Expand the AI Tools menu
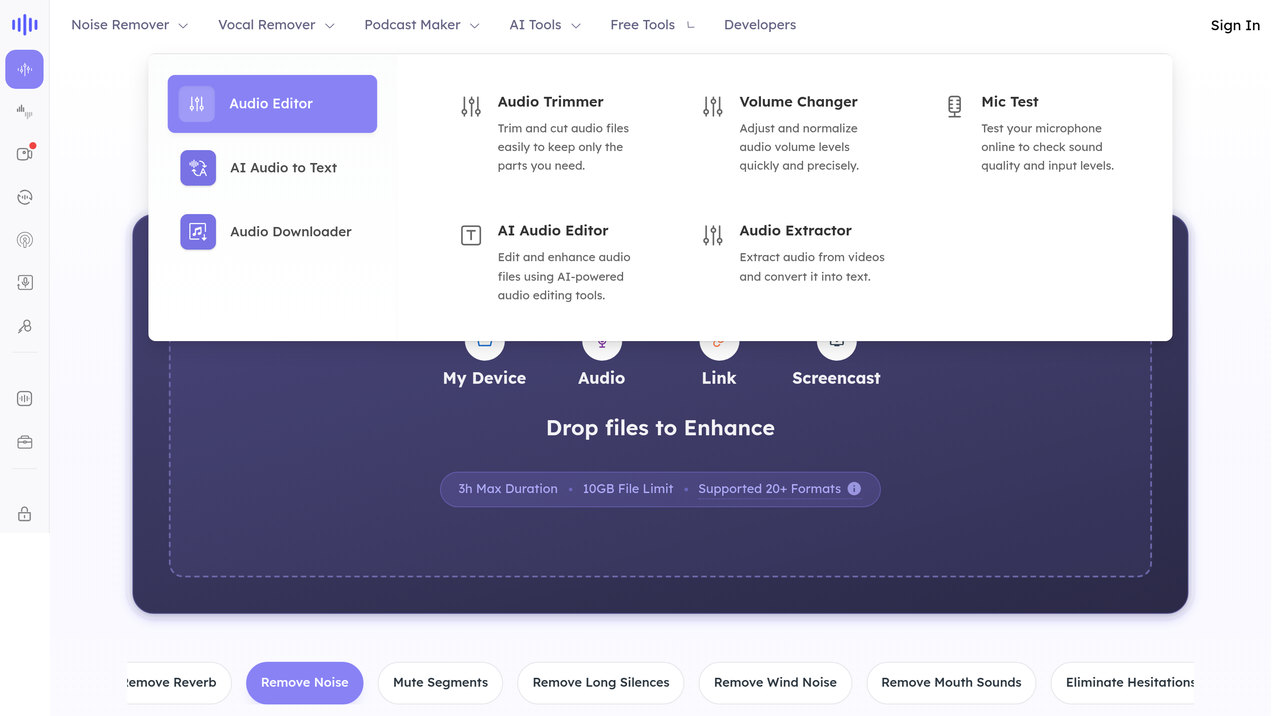This screenshot has width=1280, height=716. [545, 25]
